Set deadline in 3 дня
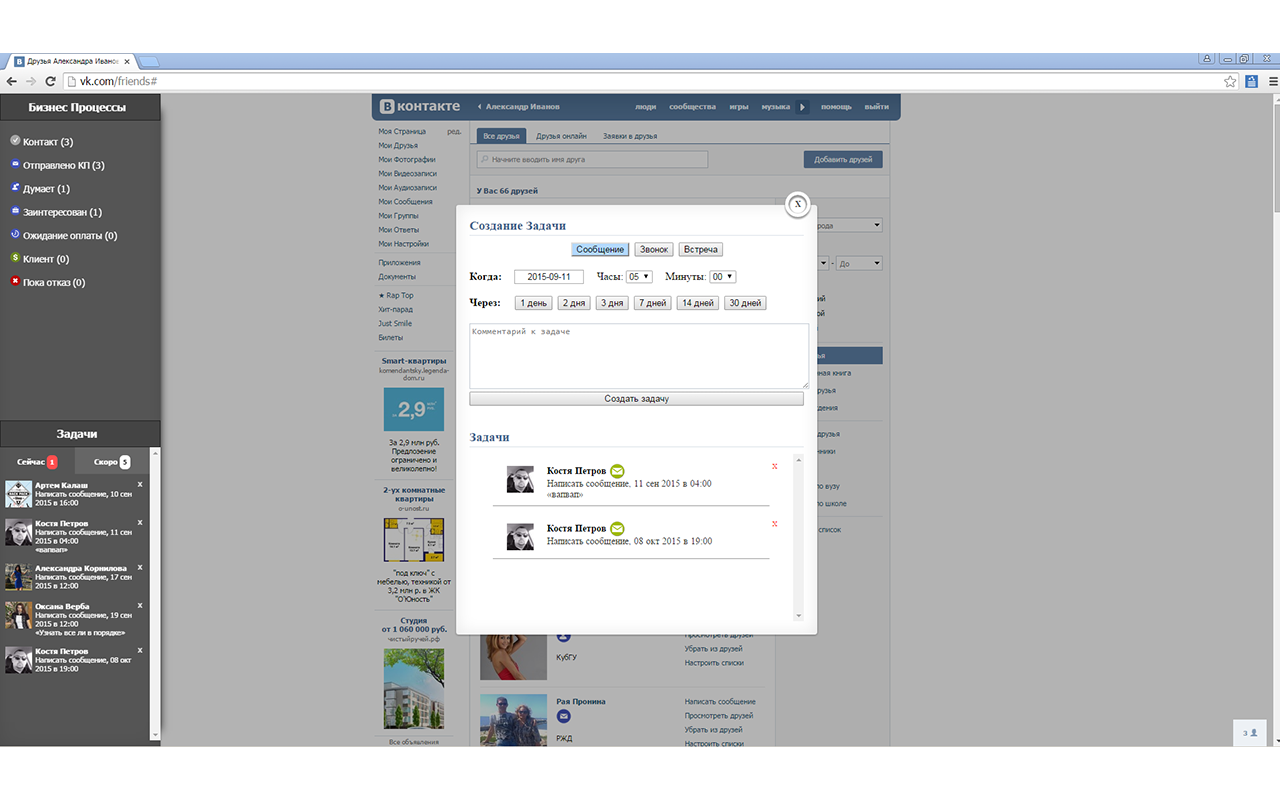Screen dimensions: 1280x800 612,303
